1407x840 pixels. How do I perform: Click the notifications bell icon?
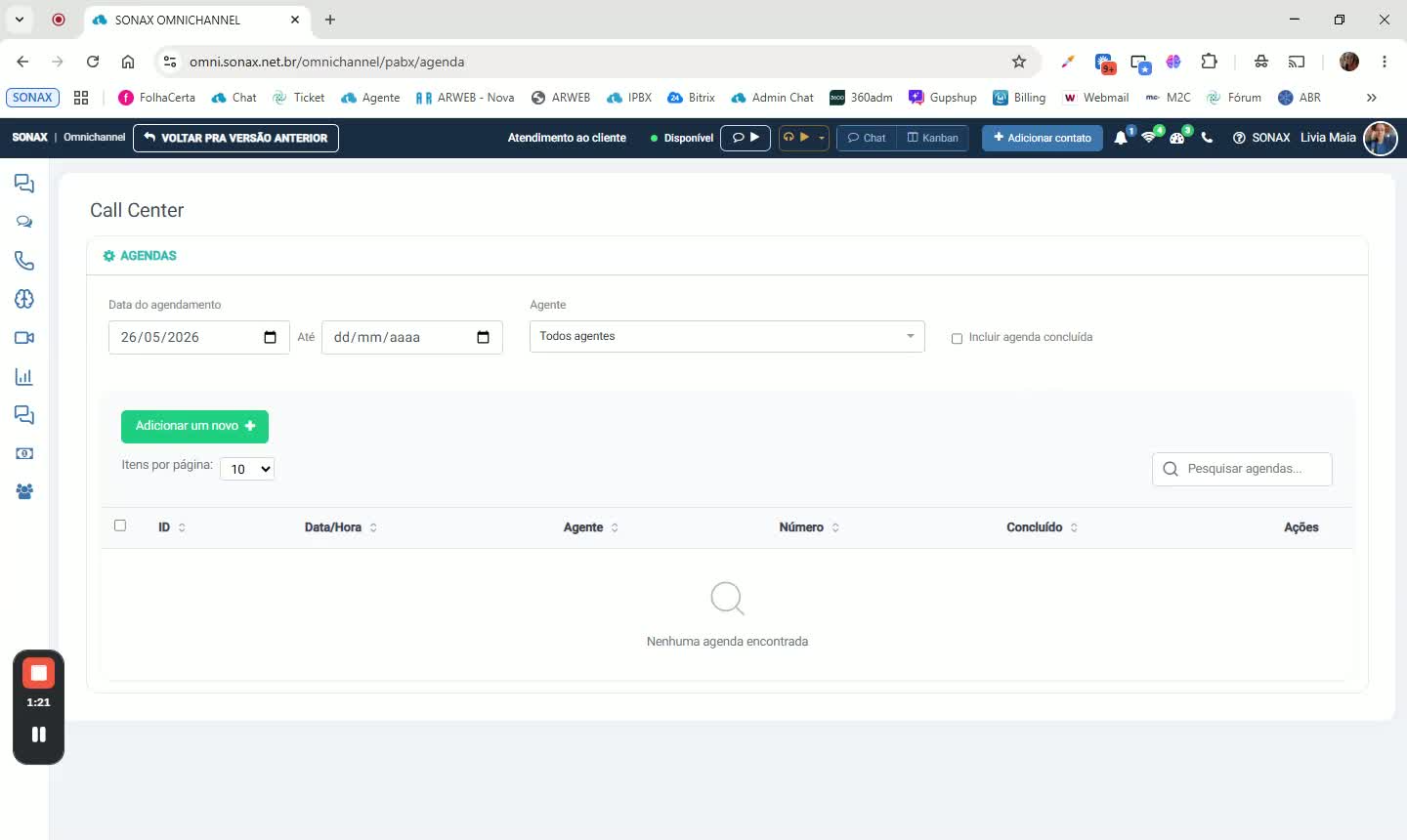tap(1121, 138)
